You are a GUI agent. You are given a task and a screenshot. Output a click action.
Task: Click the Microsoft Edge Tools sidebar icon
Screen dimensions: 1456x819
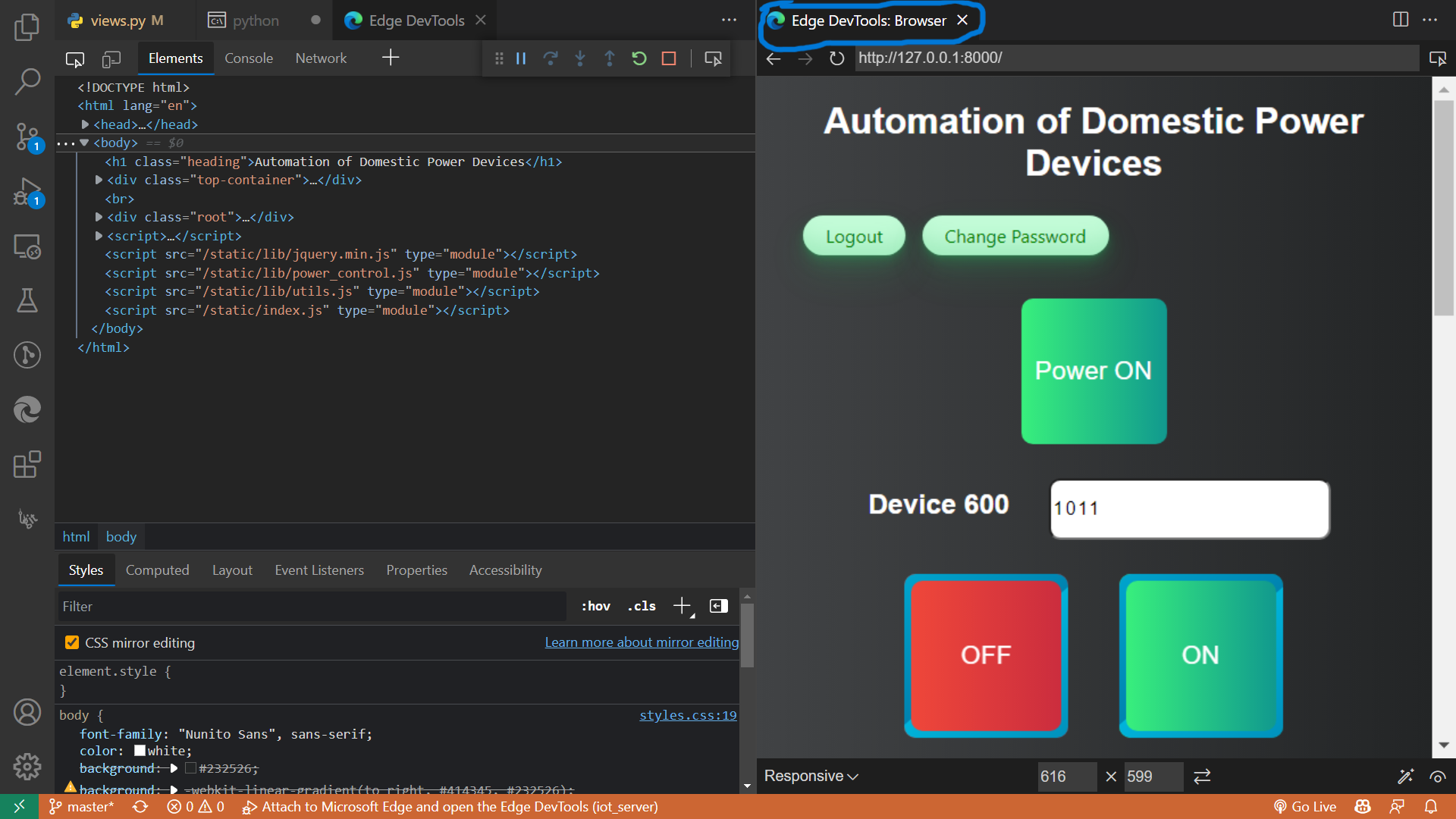point(27,409)
